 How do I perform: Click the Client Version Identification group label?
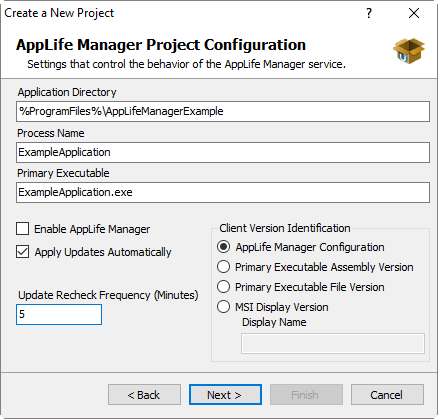tap(285, 228)
